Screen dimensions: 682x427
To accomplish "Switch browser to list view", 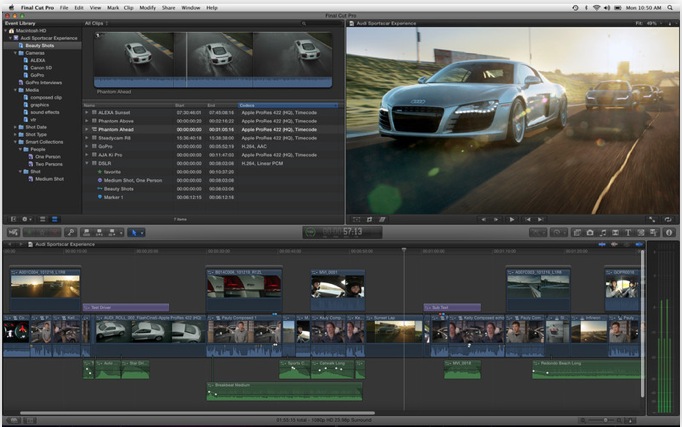I will (54, 219).
